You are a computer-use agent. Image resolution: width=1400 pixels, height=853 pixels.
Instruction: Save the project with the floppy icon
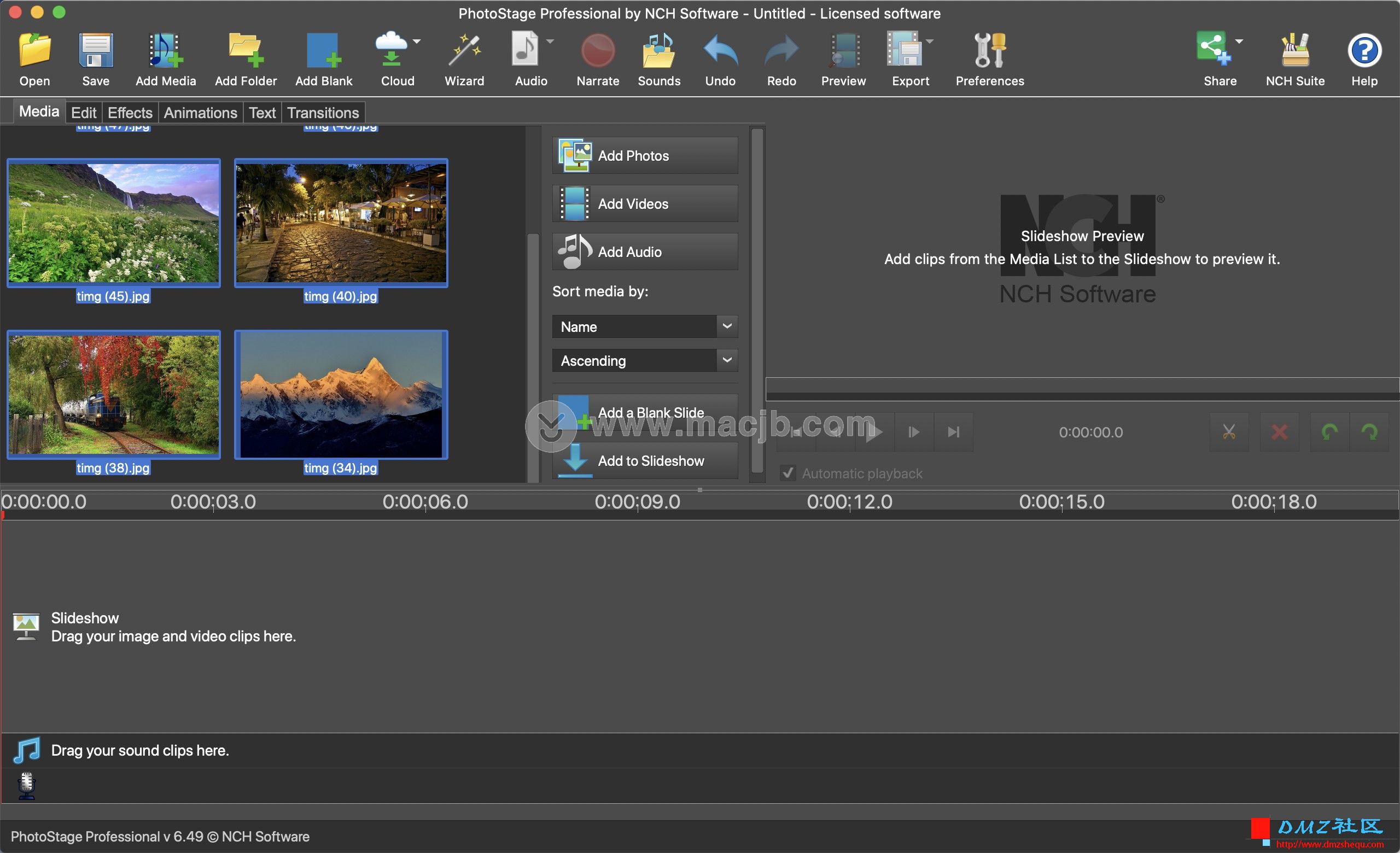(96, 50)
